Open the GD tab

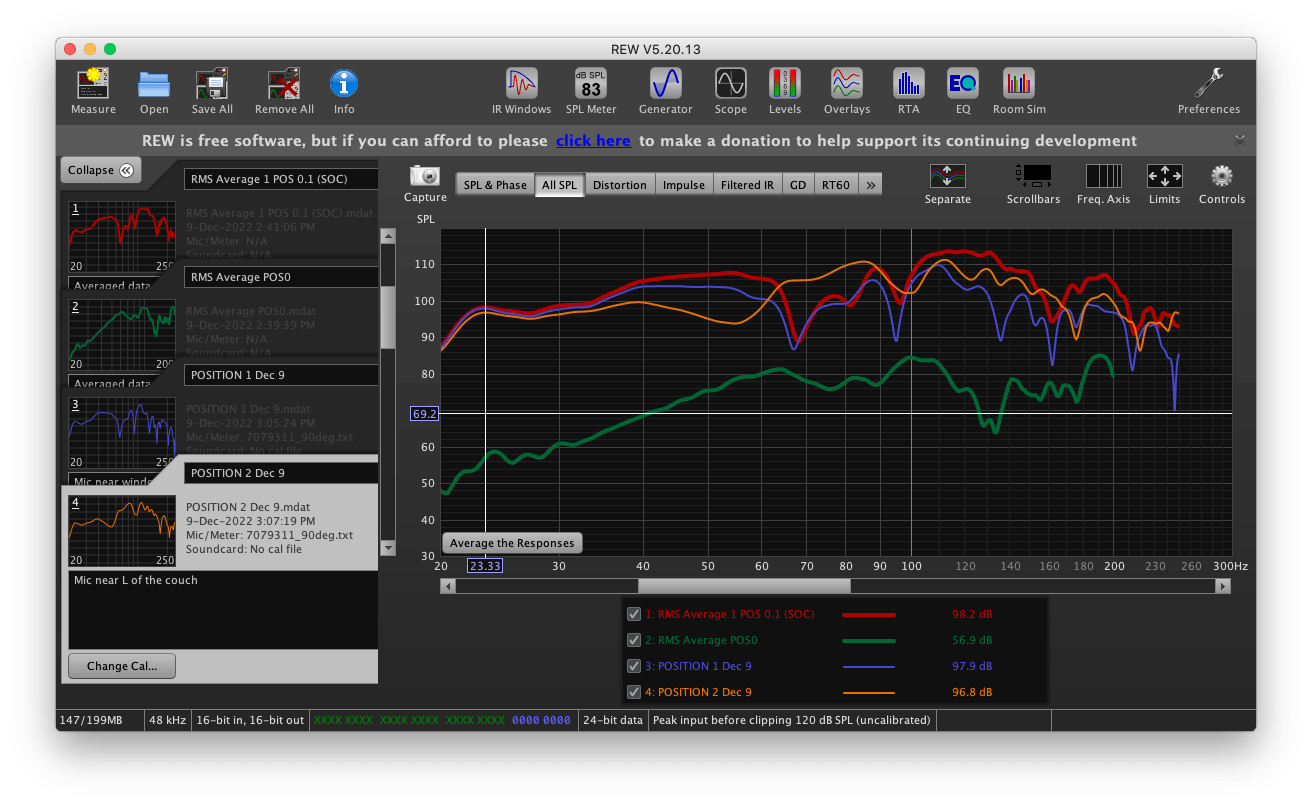[x=798, y=185]
